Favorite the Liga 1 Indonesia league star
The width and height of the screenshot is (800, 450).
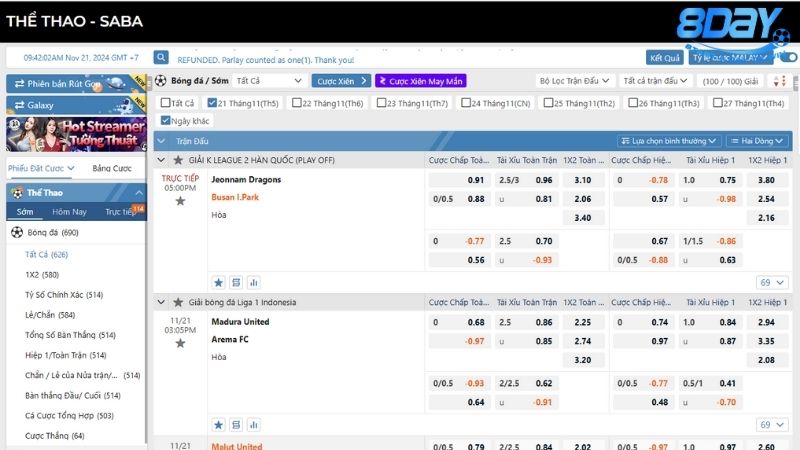[x=178, y=303]
